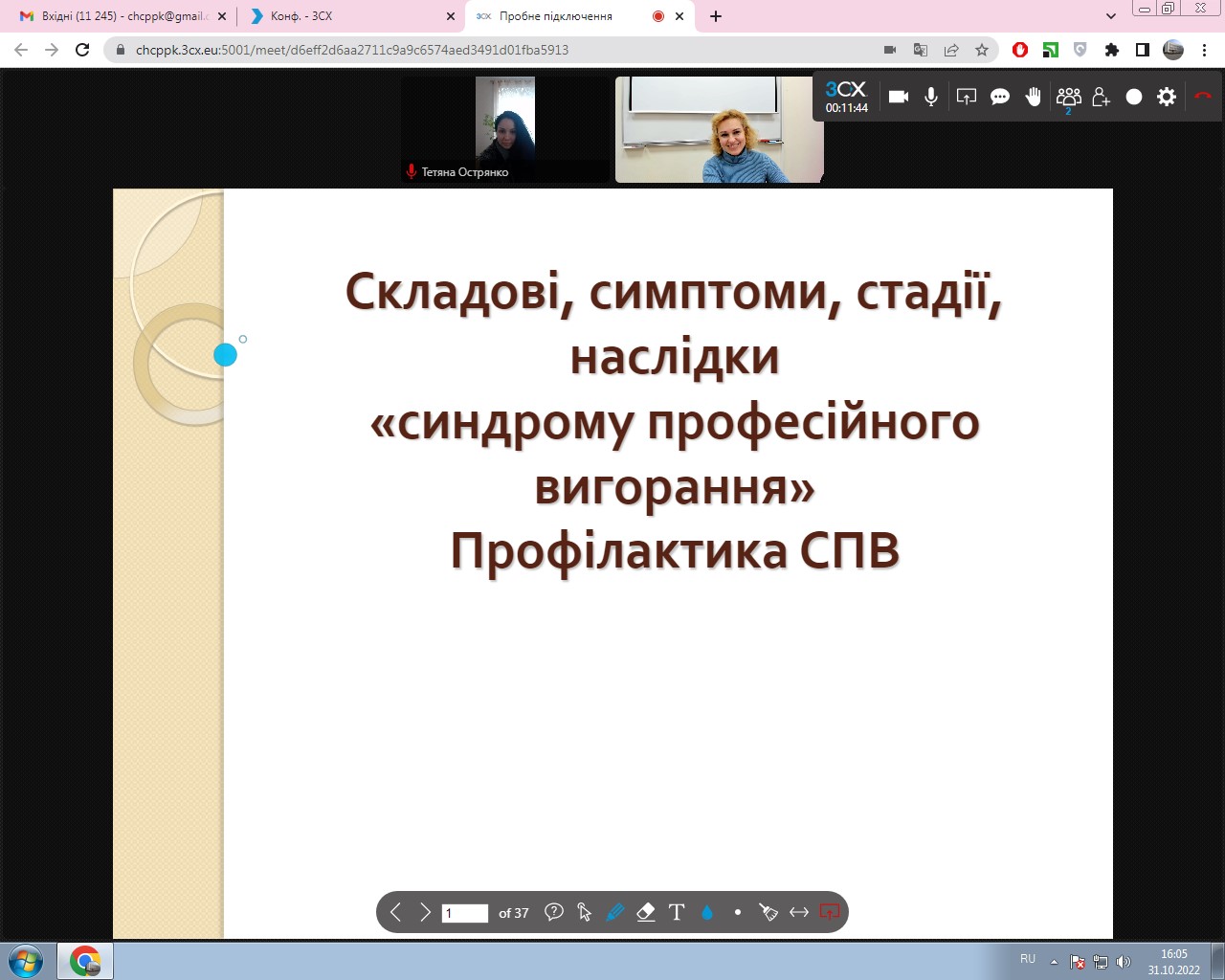The image size is (1225, 980).
Task: Hang up the call
Action: pos(1203,97)
